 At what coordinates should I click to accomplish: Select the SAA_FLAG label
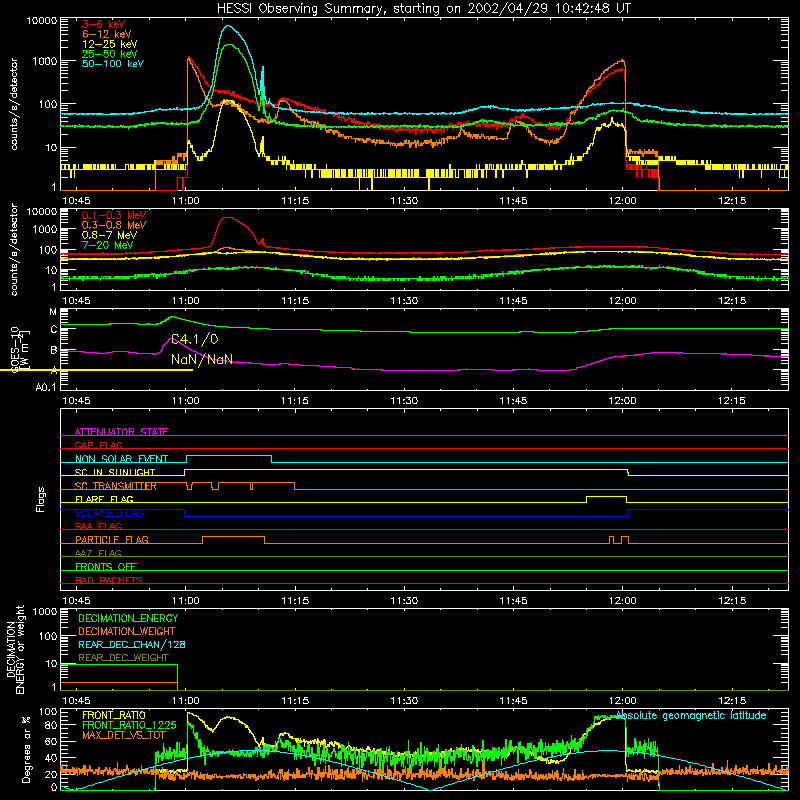[98, 526]
